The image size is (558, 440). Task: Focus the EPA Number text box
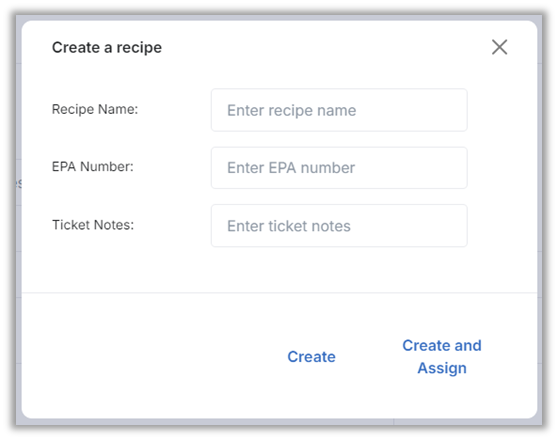(x=339, y=168)
